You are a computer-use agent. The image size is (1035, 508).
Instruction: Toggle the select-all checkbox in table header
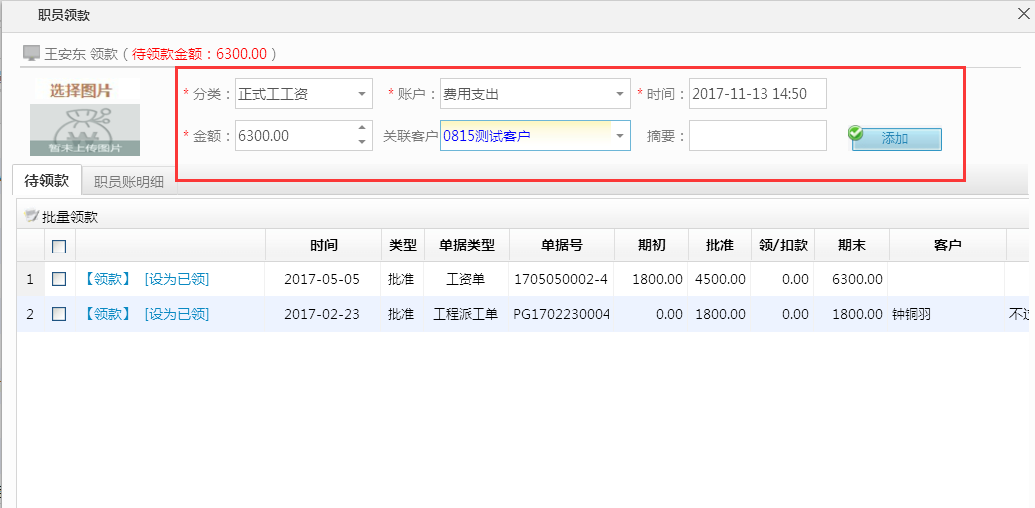pos(59,246)
